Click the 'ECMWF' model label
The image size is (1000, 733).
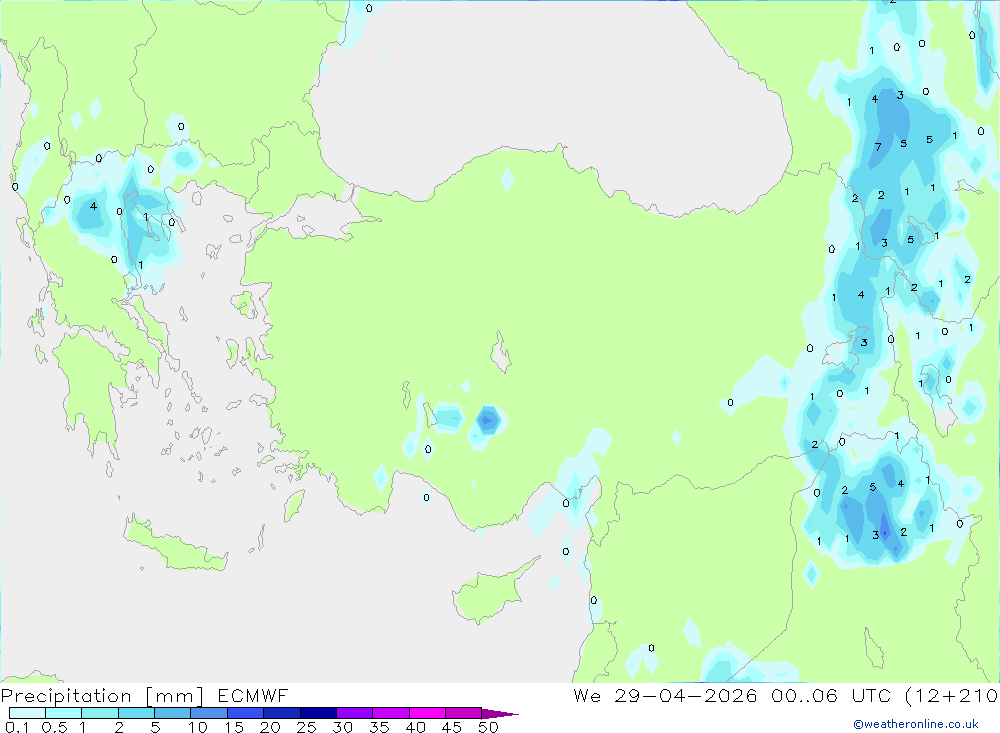tap(253, 695)
